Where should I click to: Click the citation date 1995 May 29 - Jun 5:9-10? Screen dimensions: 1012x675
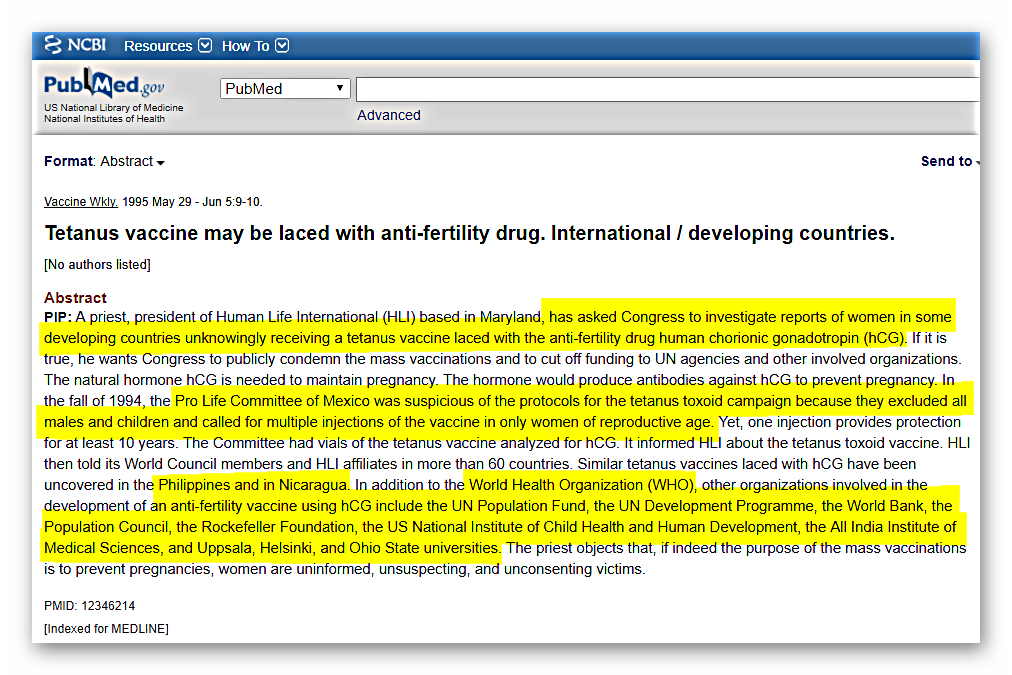(x=192, y=201)
